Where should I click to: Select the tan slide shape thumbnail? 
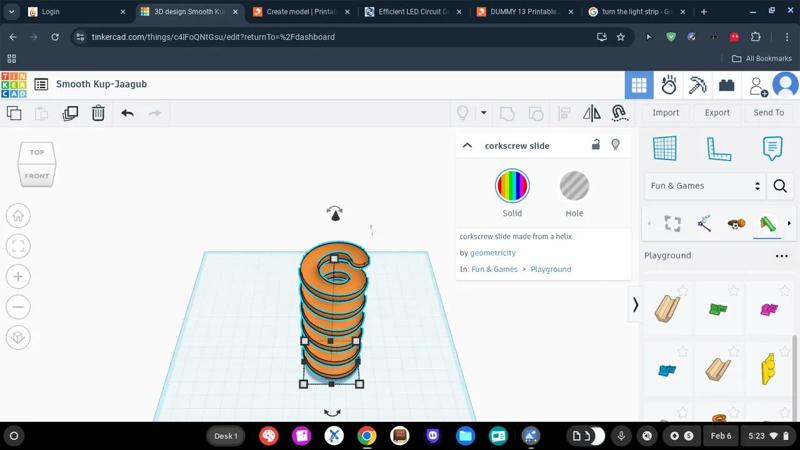tap(667, 309)
